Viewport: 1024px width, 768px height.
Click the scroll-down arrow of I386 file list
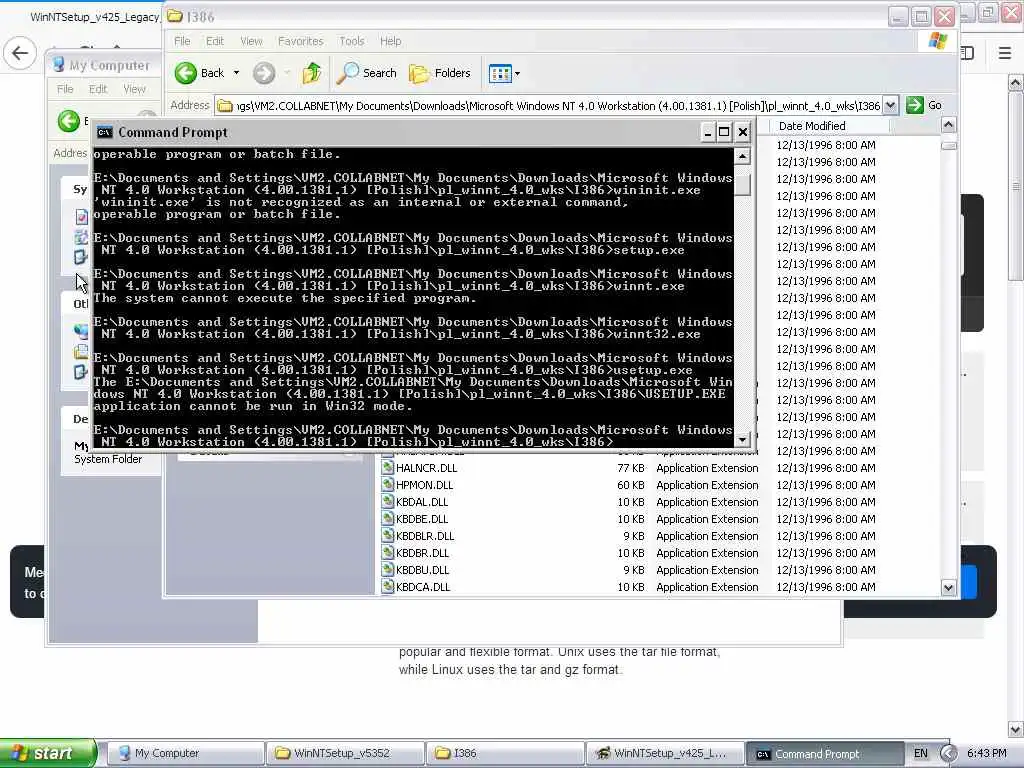(948, 588)
